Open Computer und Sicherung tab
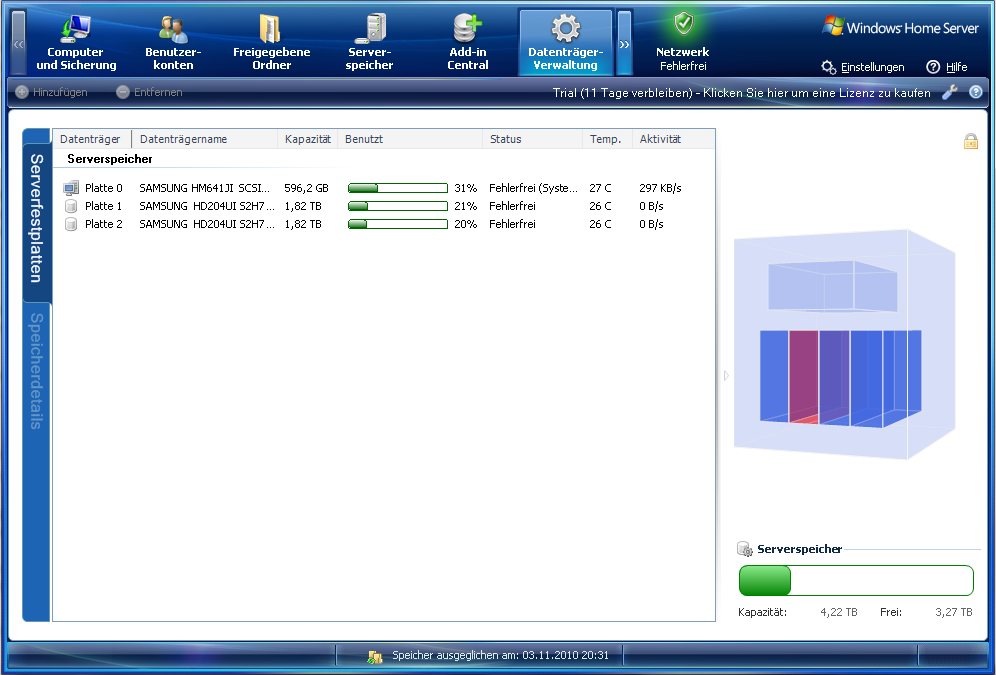 (x=76, y=43)
